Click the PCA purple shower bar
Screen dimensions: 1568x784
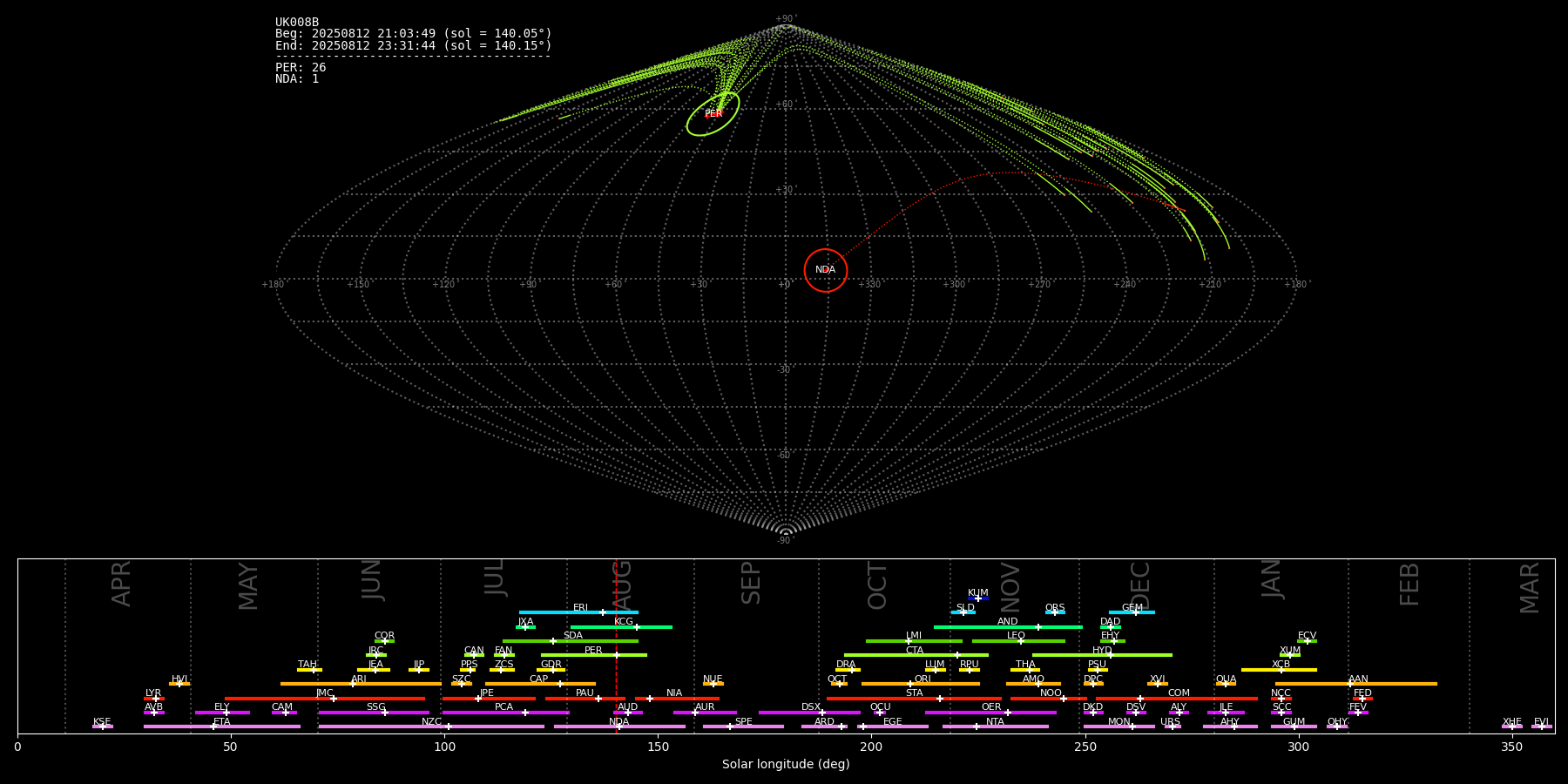(505, 713)
